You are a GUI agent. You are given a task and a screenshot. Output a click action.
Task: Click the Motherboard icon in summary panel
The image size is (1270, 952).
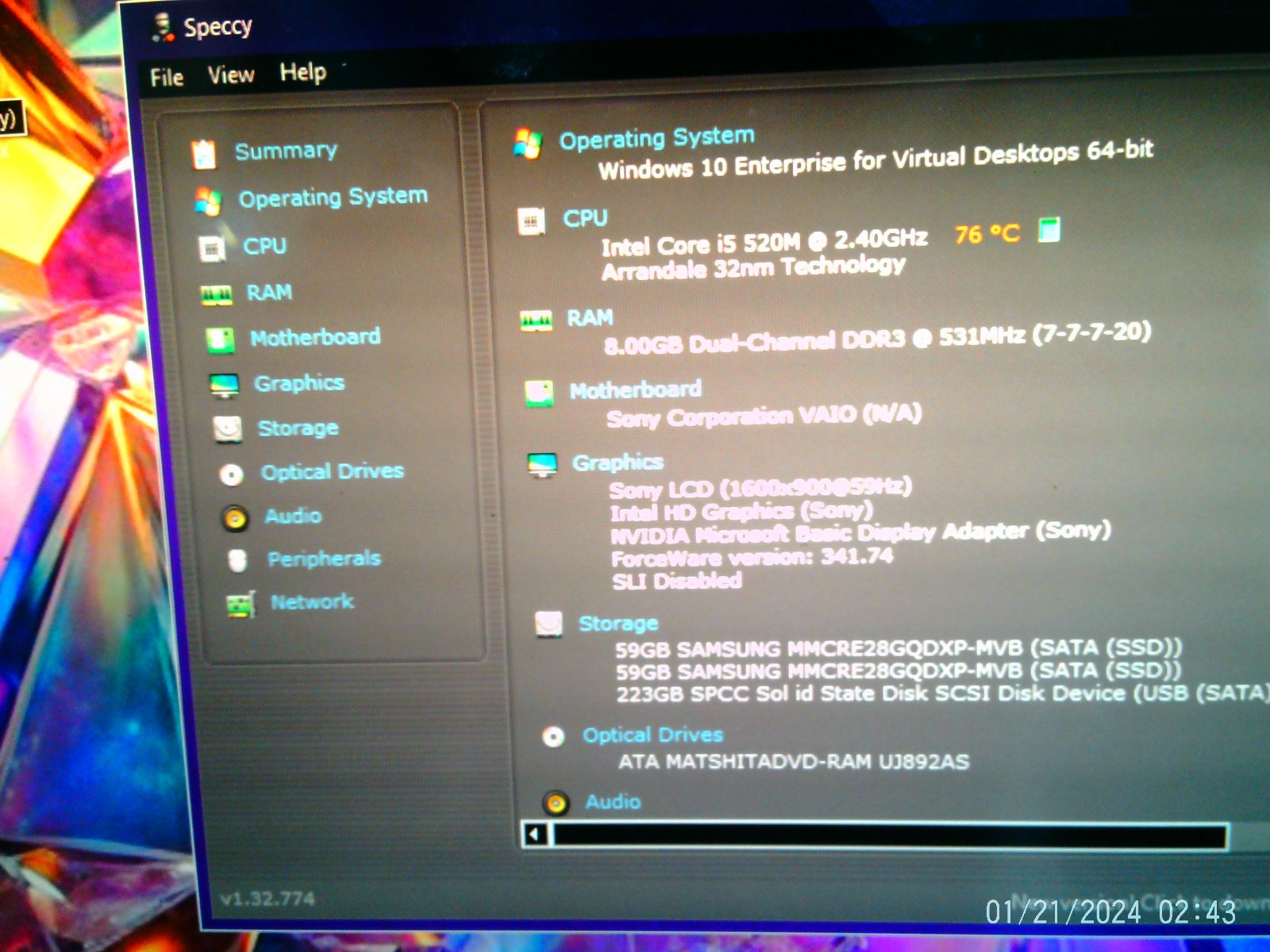click(539, 392)
